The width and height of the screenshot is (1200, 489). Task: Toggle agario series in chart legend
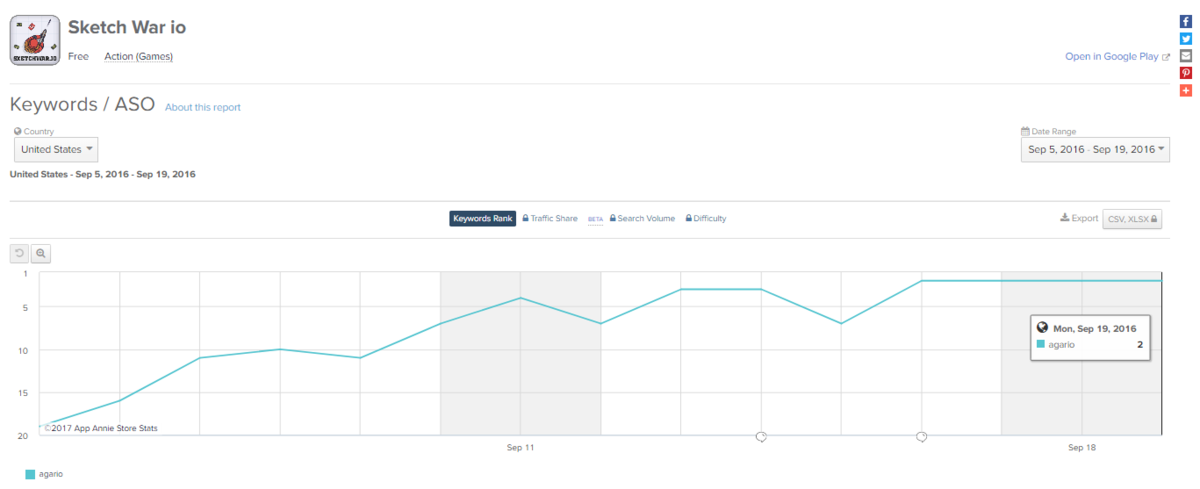tap(44, 474)
